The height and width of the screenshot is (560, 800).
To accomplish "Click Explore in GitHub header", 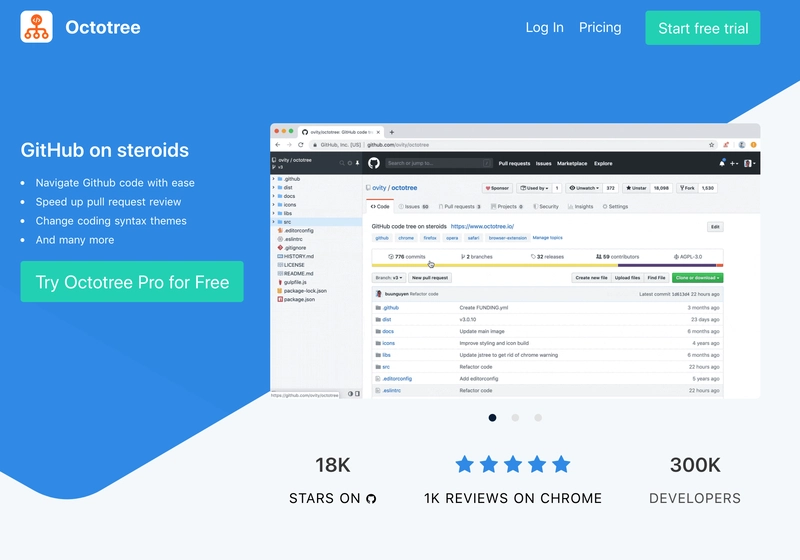I will tap(603, 164).
